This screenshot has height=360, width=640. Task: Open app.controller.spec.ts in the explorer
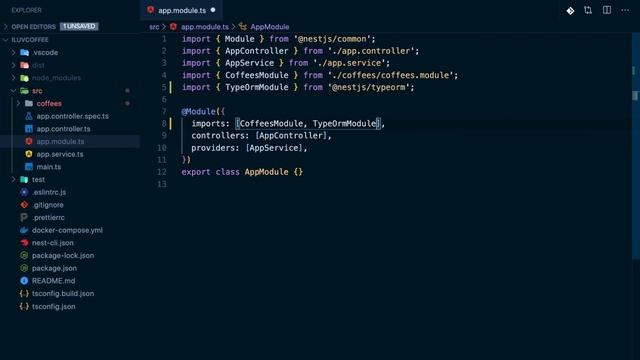[72, 116]
